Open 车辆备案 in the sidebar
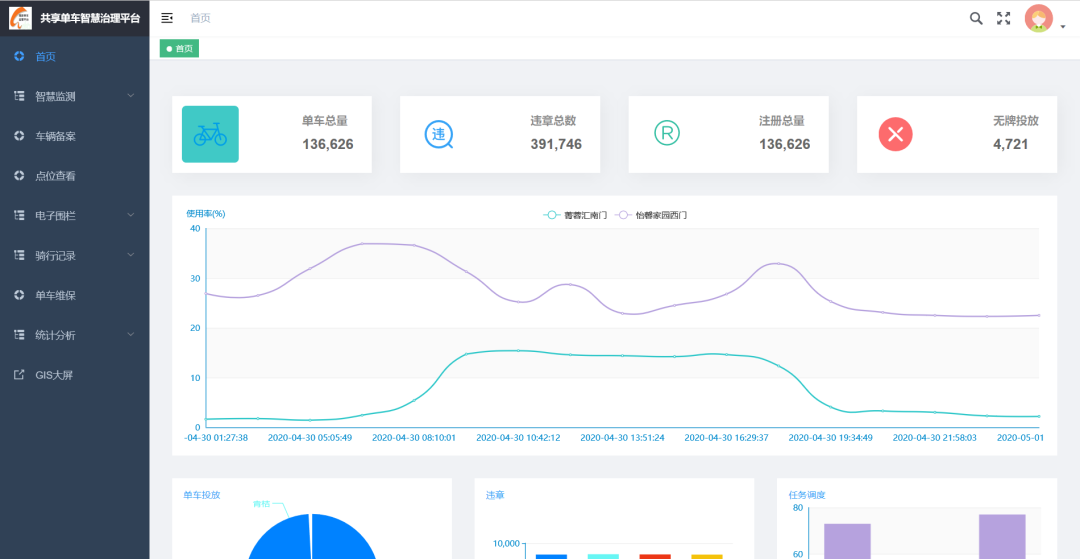Viewport: 1080px width, 559px height. point(74,136)
